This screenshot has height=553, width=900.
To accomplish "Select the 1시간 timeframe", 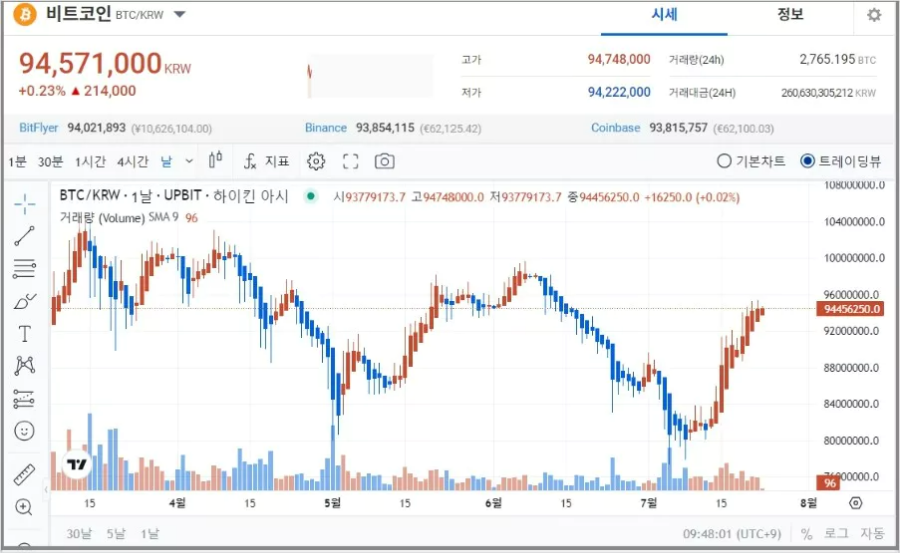I will pos(90,162).
